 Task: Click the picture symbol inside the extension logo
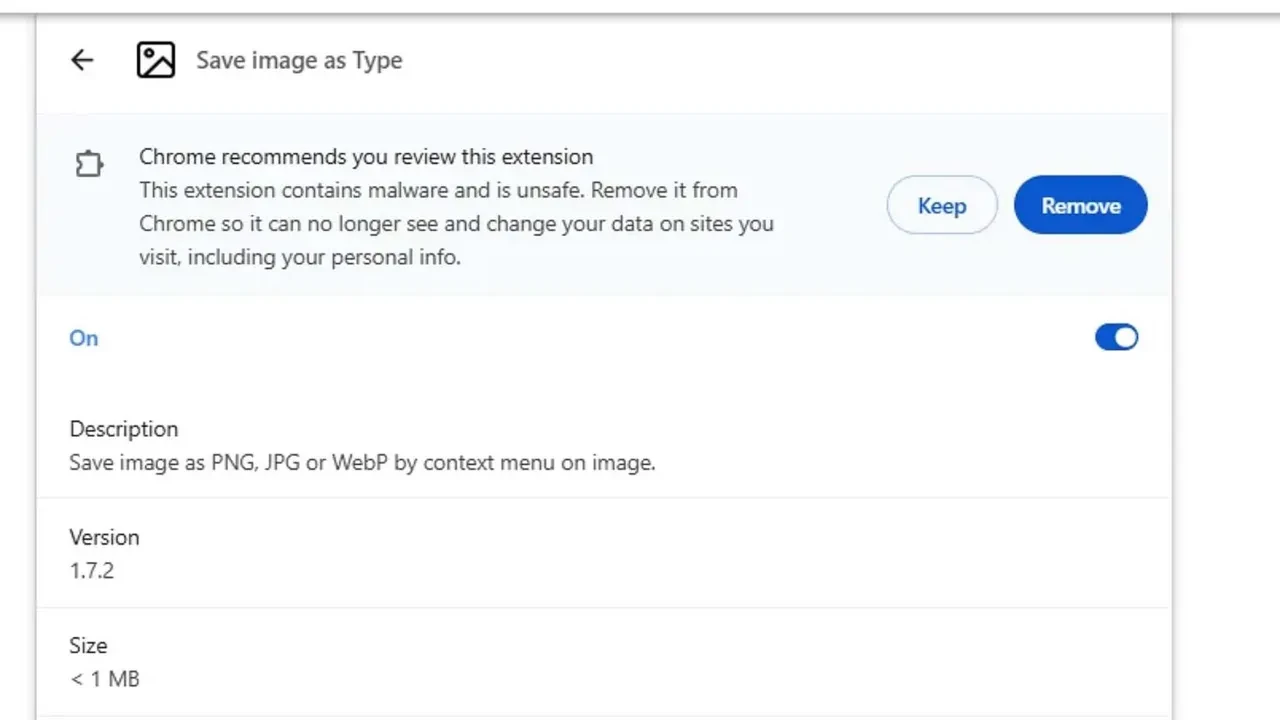(156, 60)
